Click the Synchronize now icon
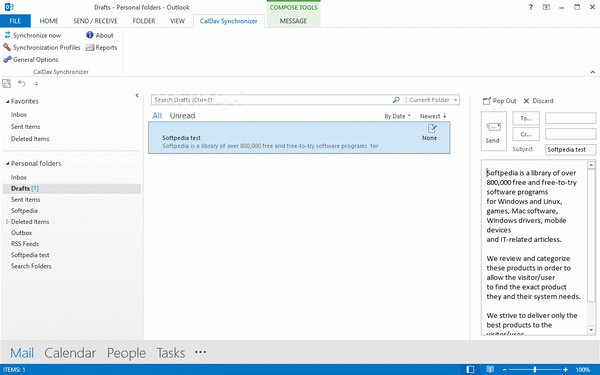This screenshot has height=375, width=600. [7, 35]
